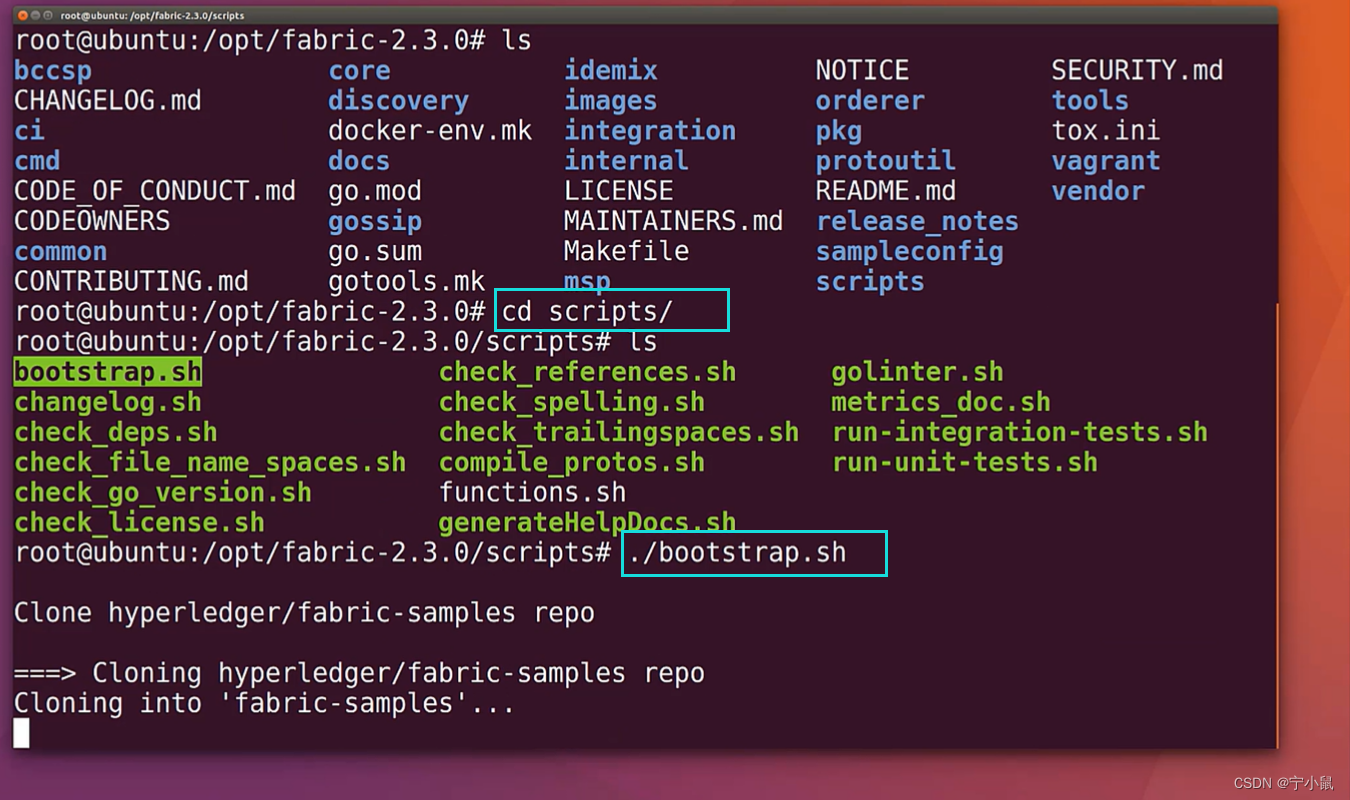1350x800 pixels.
Task: Select the MAINTAINERS.md file name
Action: pyautogui.click(x=673, y=221)
